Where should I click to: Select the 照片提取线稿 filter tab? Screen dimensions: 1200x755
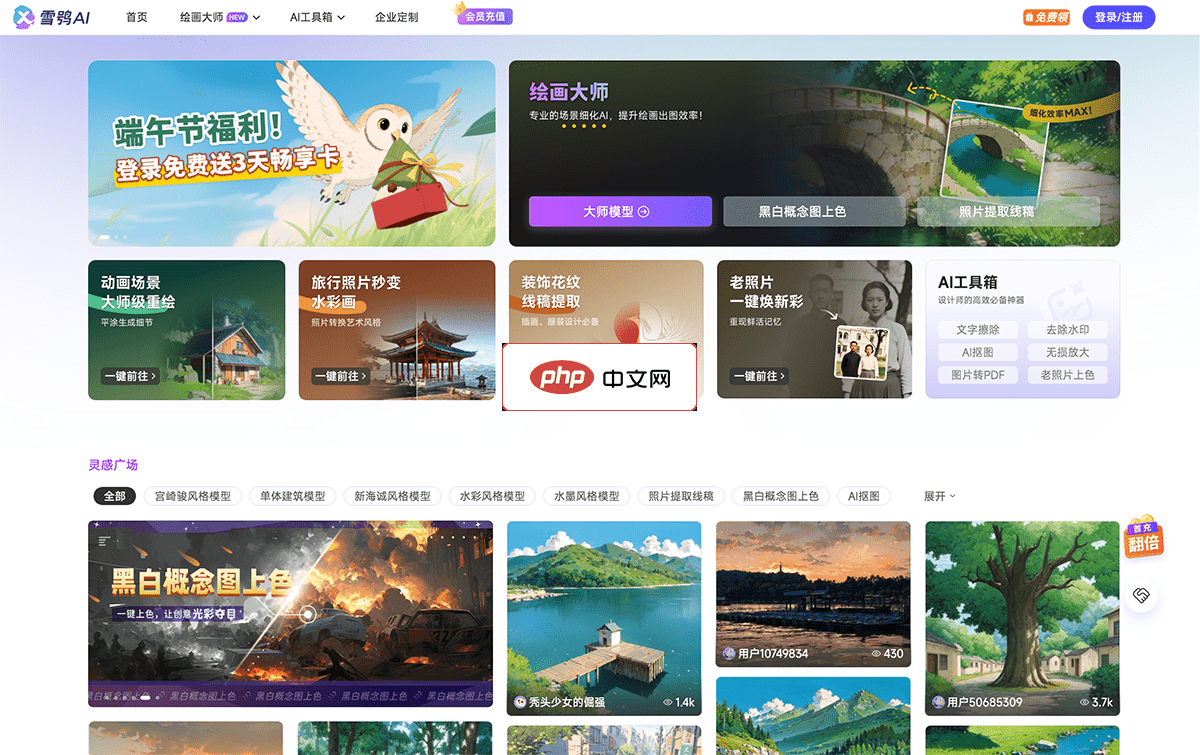681,496
